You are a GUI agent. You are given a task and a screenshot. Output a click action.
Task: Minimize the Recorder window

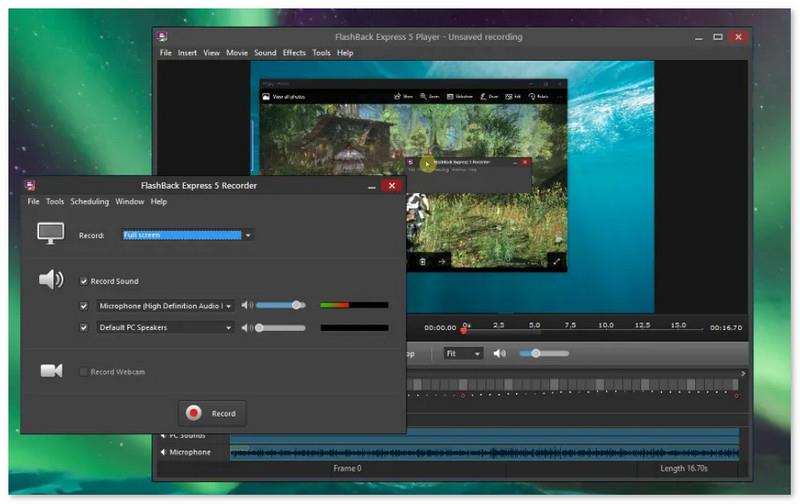372,186
